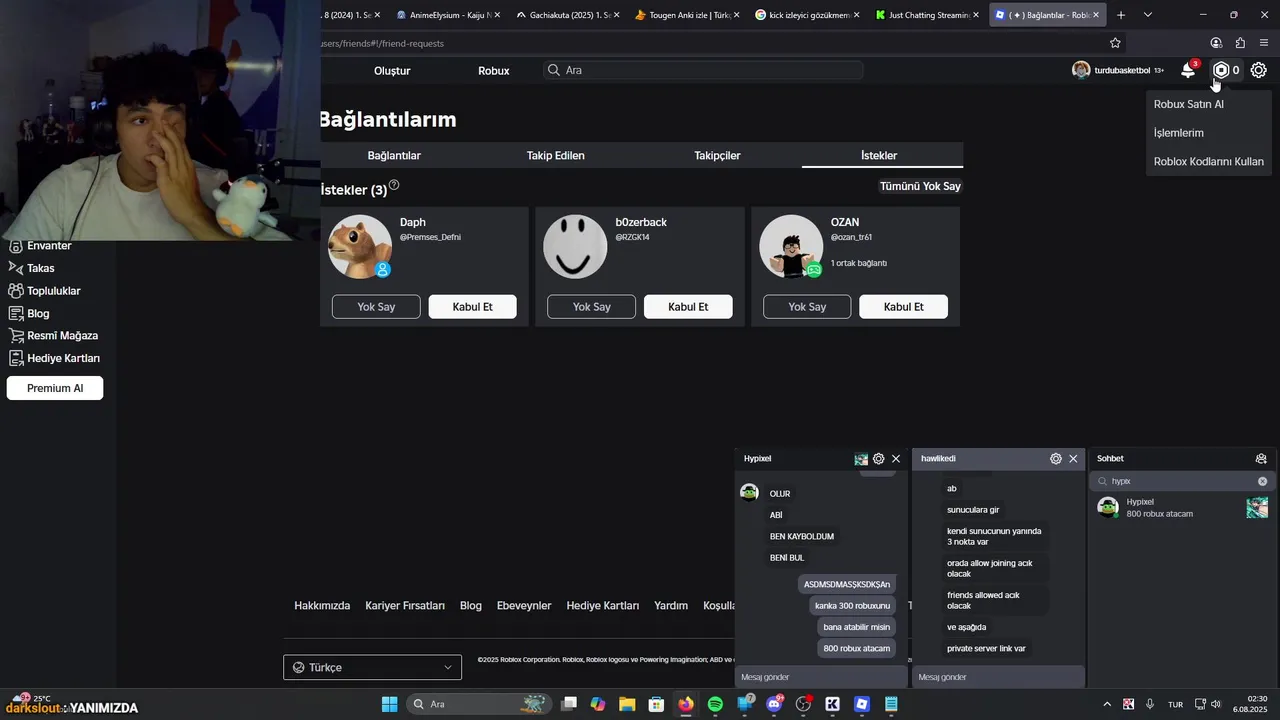1280x720 pixels.
Task: Open OZAN's avatar thumbnail
Action: click(791, 246)
